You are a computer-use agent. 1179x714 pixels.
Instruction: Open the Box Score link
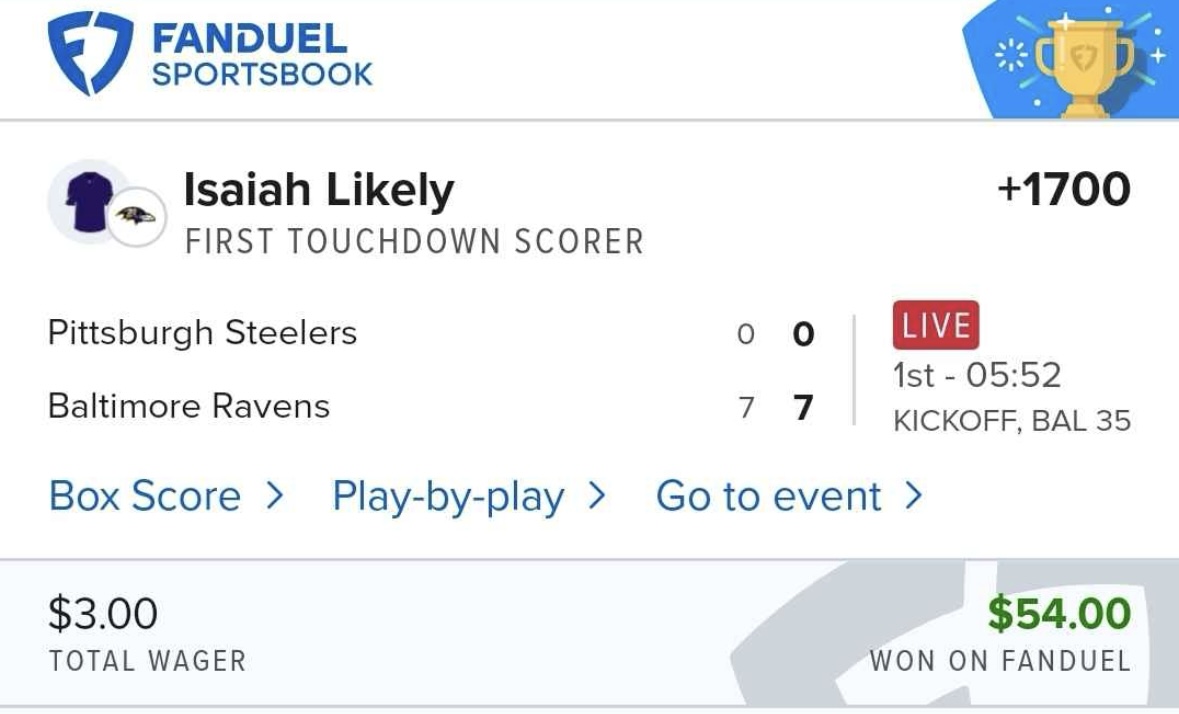[145, 496]
